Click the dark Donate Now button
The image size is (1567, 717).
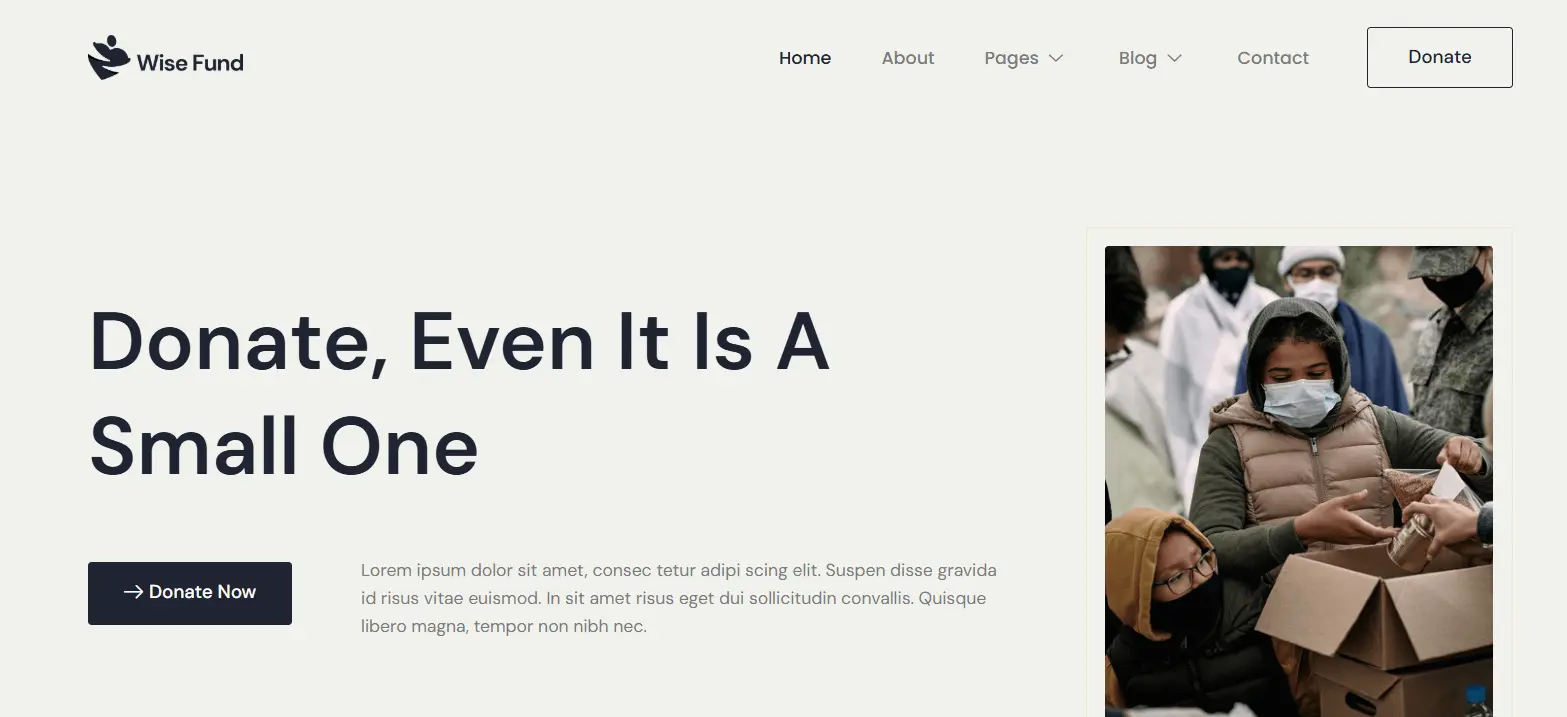coord(190,593)
